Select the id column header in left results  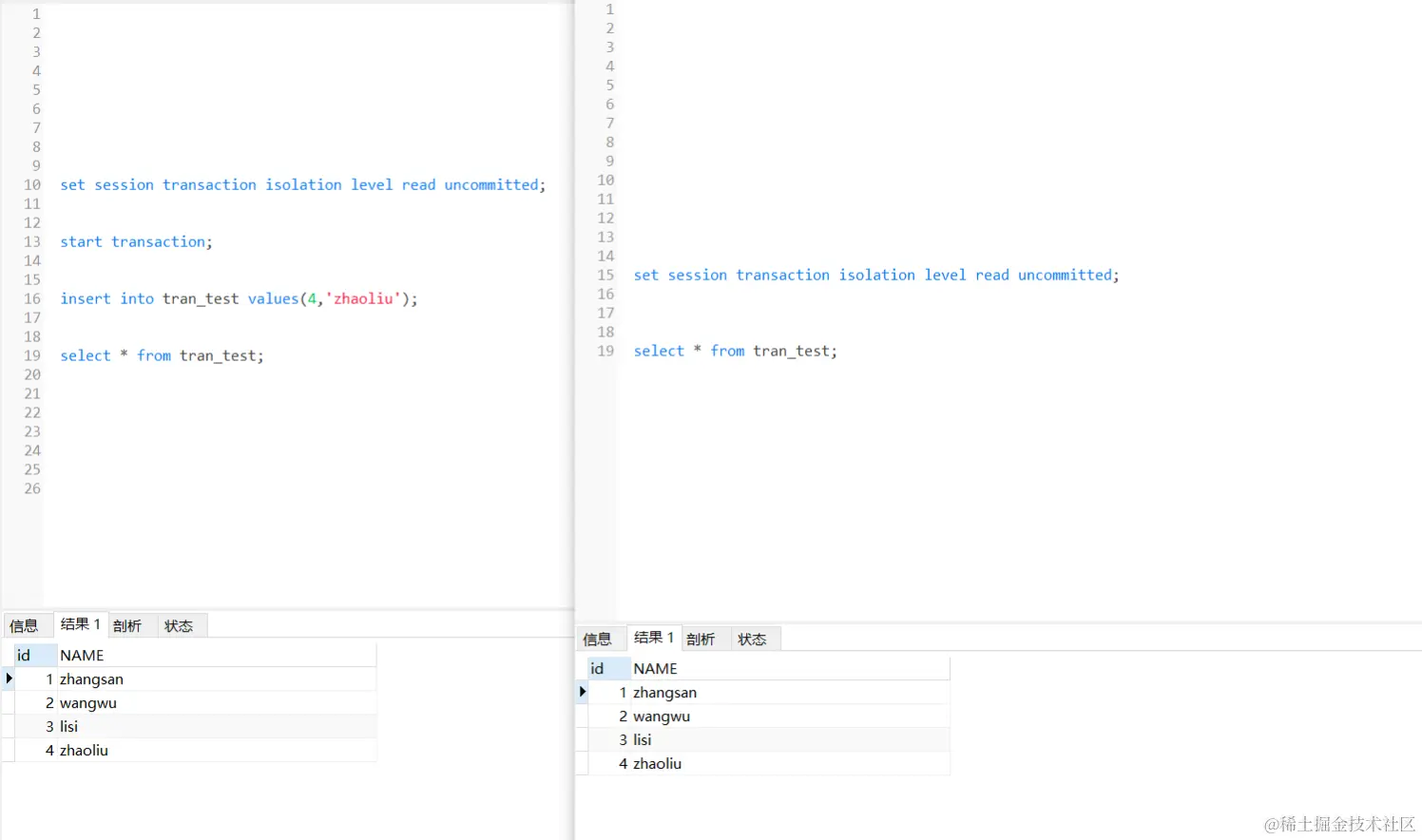pos(35,656)
